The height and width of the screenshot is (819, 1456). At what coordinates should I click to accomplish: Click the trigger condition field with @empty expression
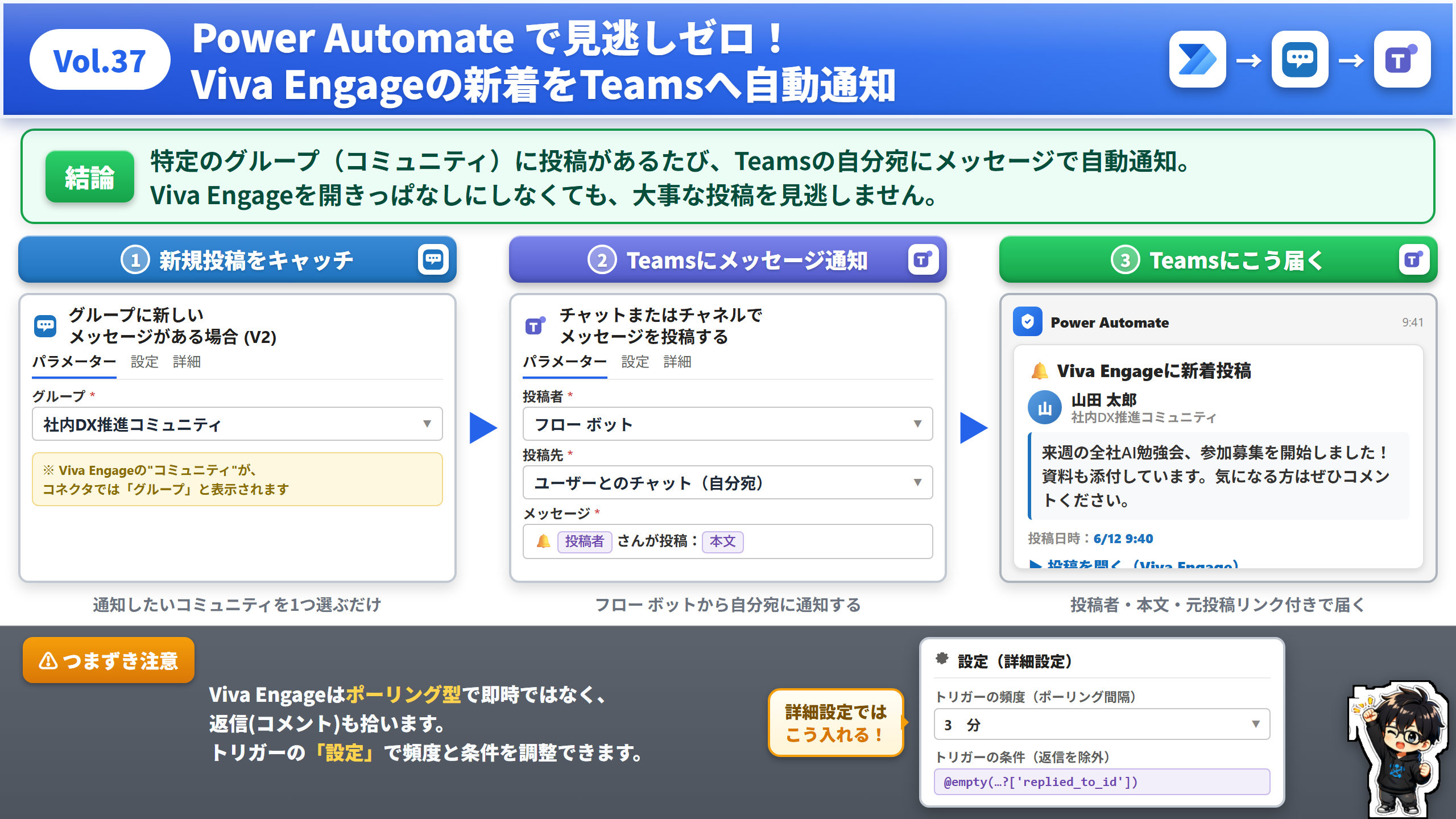point(1102,781)
